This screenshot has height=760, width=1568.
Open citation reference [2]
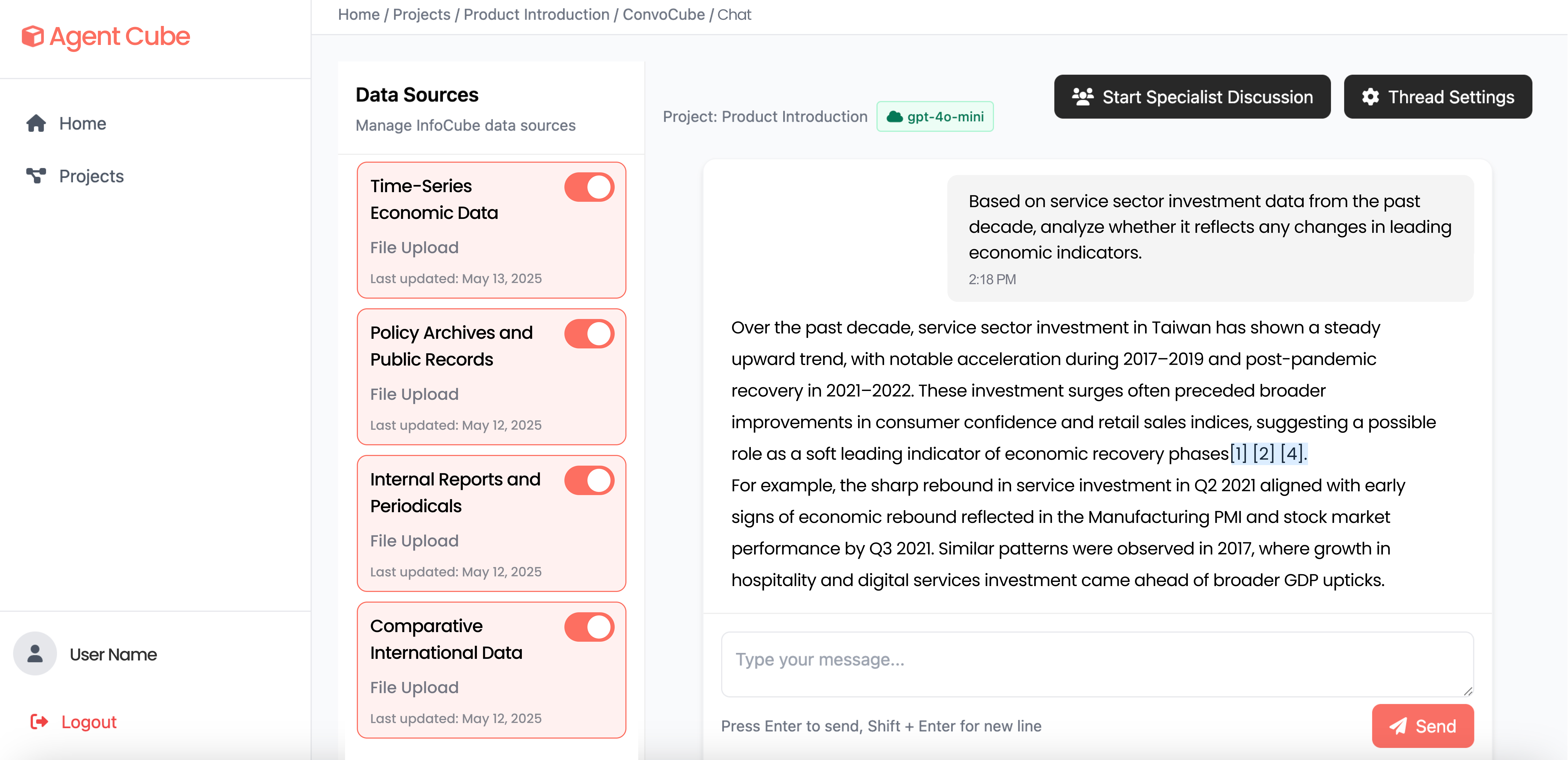click(1264, 454)
